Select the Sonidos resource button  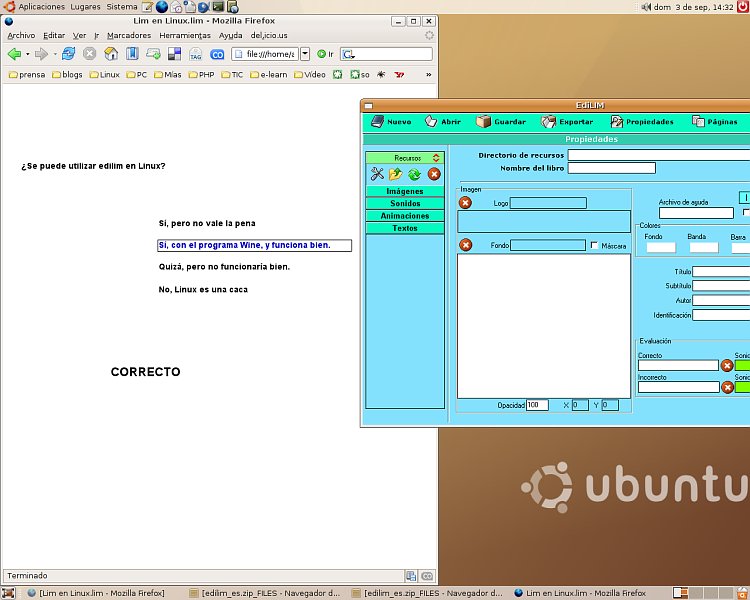click(x=405, y=203)
